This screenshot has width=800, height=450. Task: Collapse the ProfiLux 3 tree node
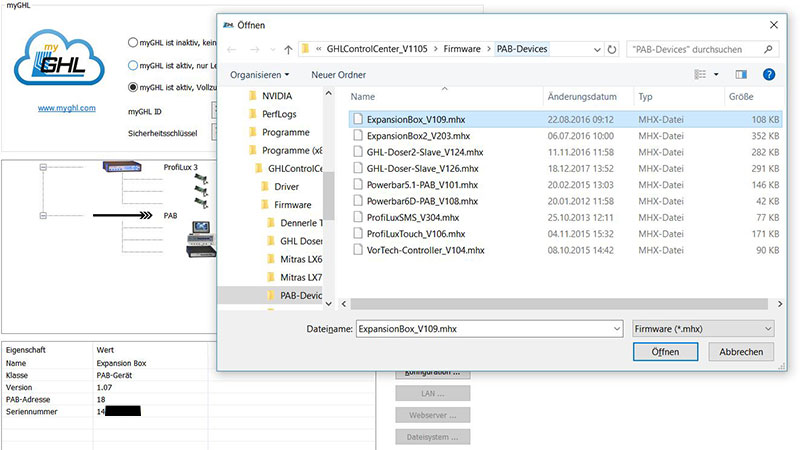click(x=43, y=167)
